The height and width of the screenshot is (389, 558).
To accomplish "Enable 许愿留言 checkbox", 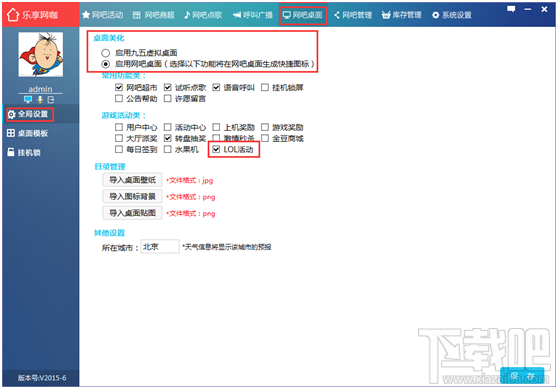I will pyautogui.click(x=168, y=98).
